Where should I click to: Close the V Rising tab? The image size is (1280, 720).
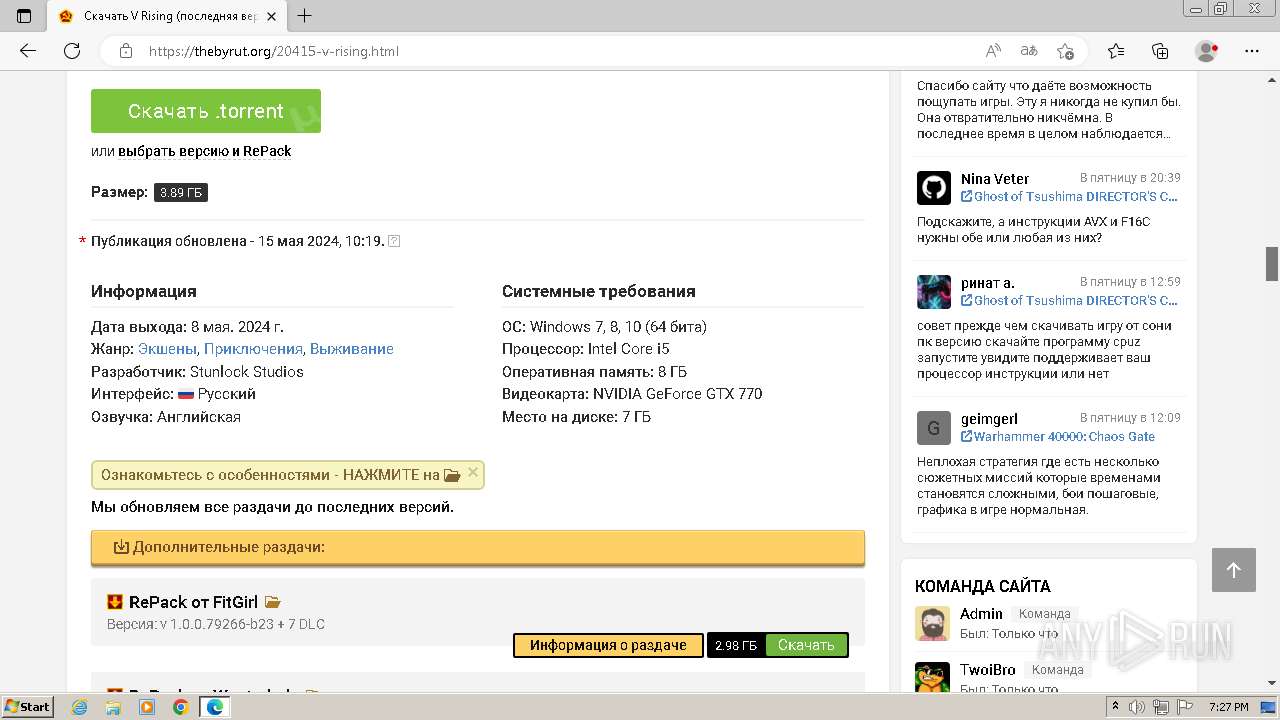point(271,16)
